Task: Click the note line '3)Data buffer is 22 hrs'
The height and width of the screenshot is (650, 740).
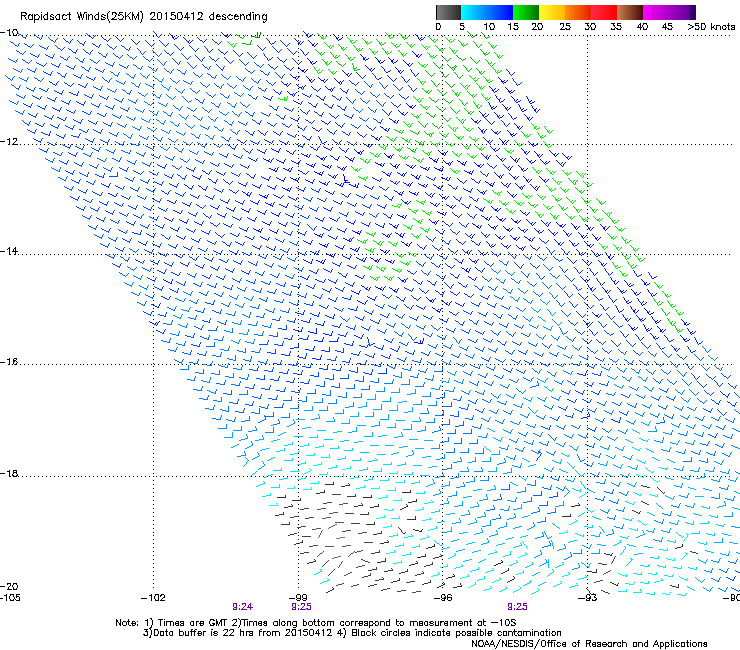Action: tap(352, 633)
